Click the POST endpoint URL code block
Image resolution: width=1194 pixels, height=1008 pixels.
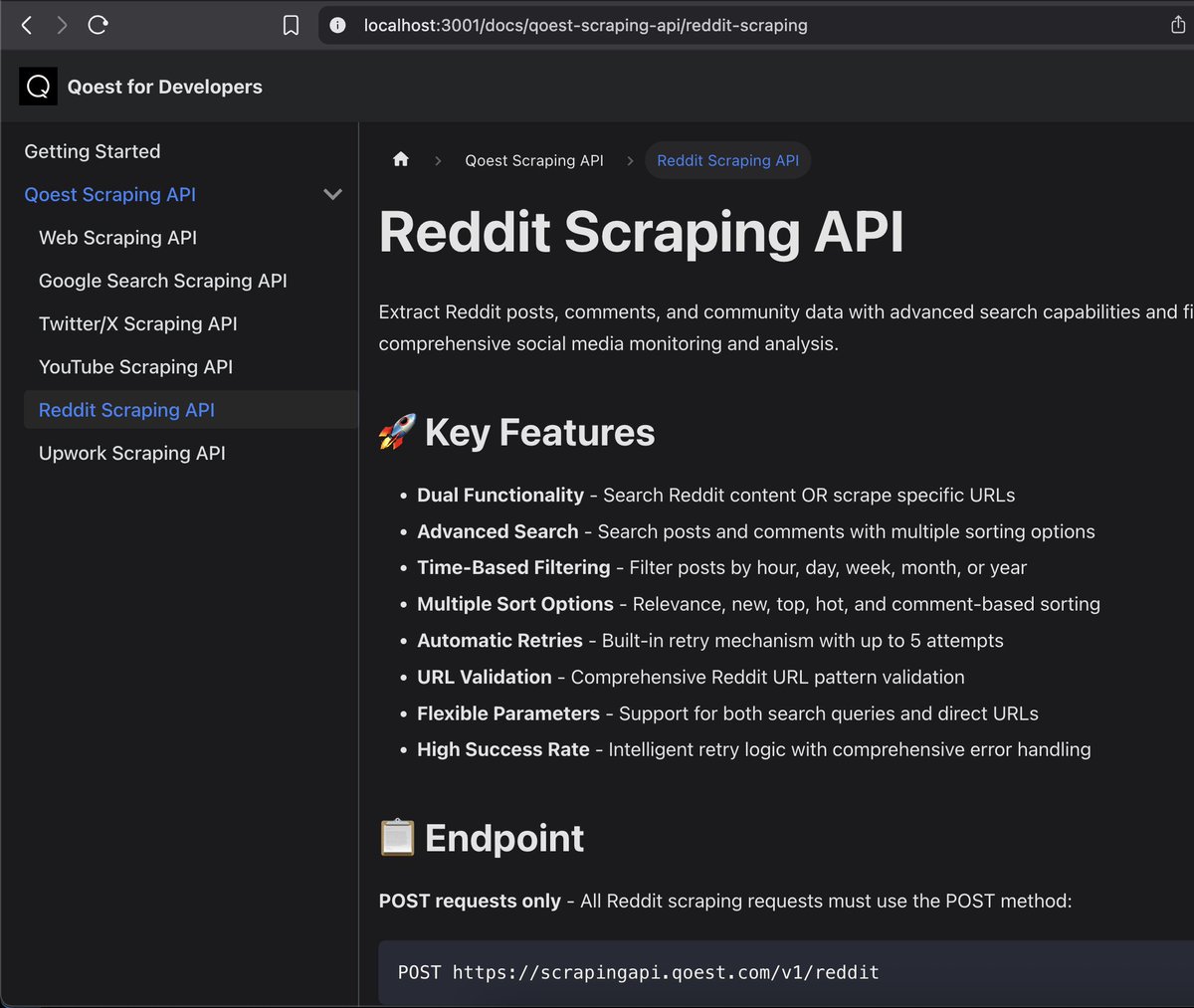pos(786,972)
